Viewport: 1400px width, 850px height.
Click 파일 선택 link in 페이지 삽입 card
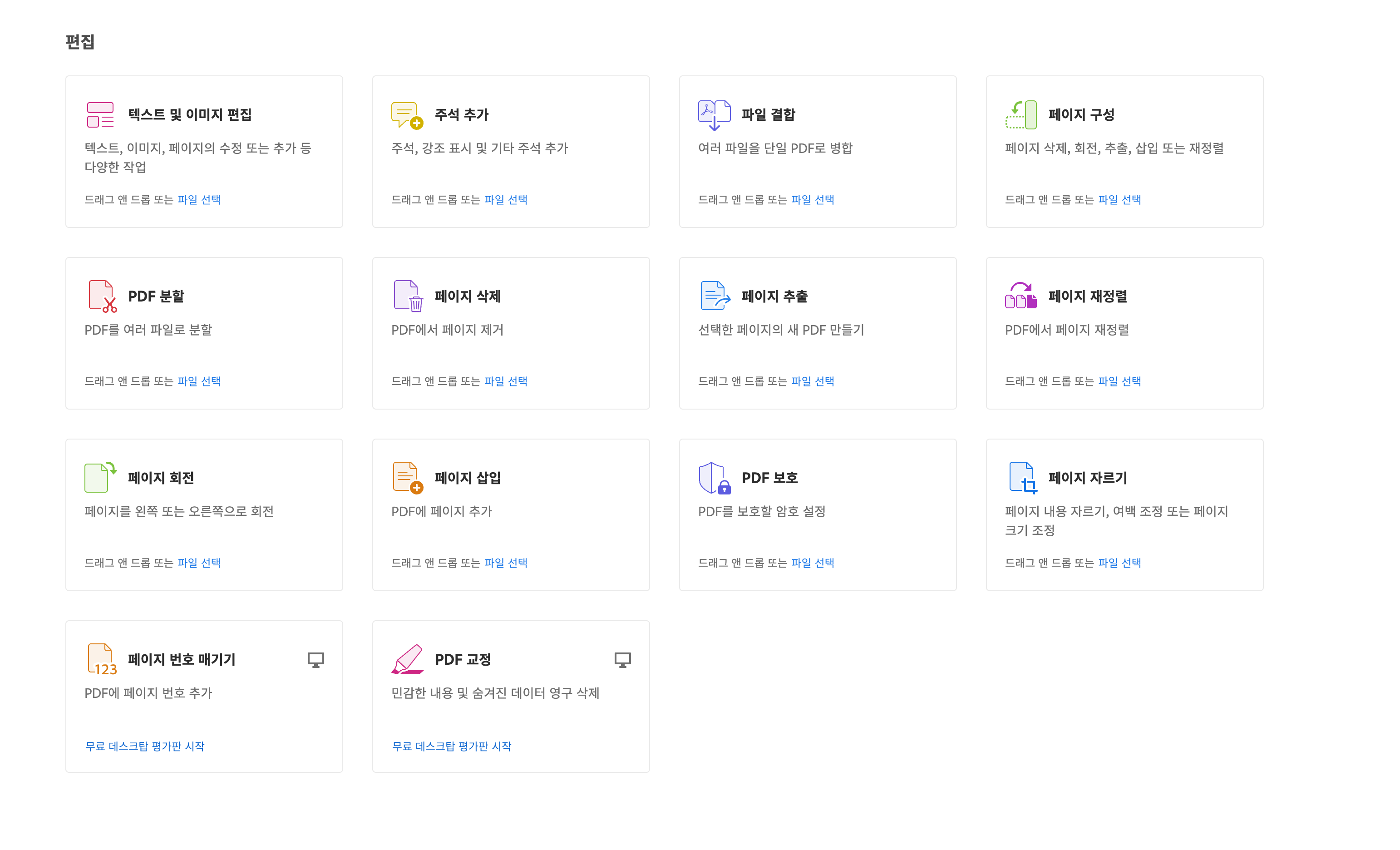506,563
